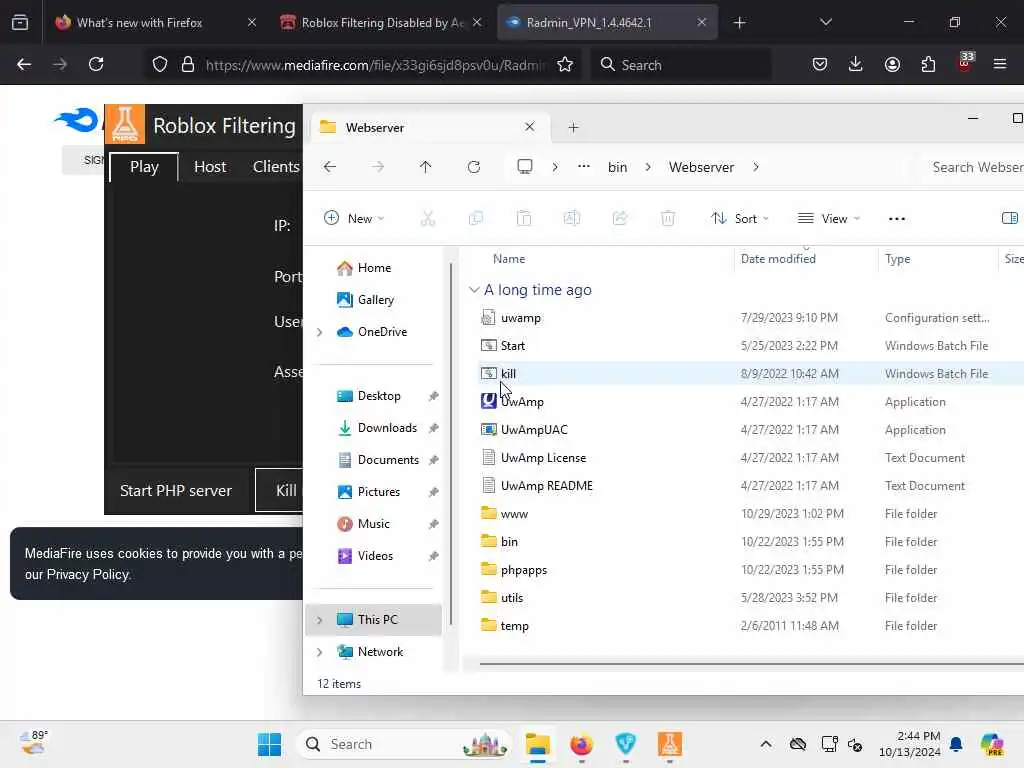Collapse the 'A long time ago' group
This screenshot has height=768, width=1024.
[474, 289]
